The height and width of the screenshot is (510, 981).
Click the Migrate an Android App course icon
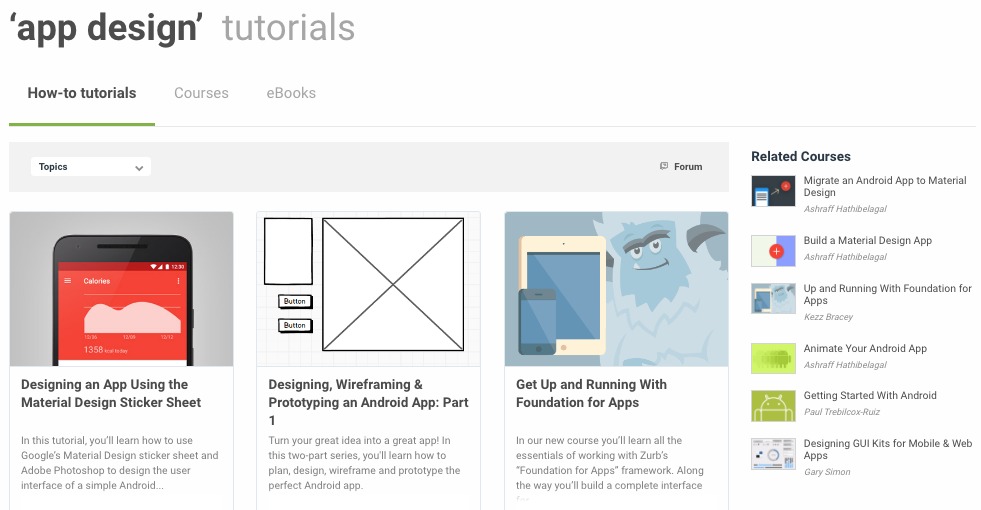[x=773, y=191]
